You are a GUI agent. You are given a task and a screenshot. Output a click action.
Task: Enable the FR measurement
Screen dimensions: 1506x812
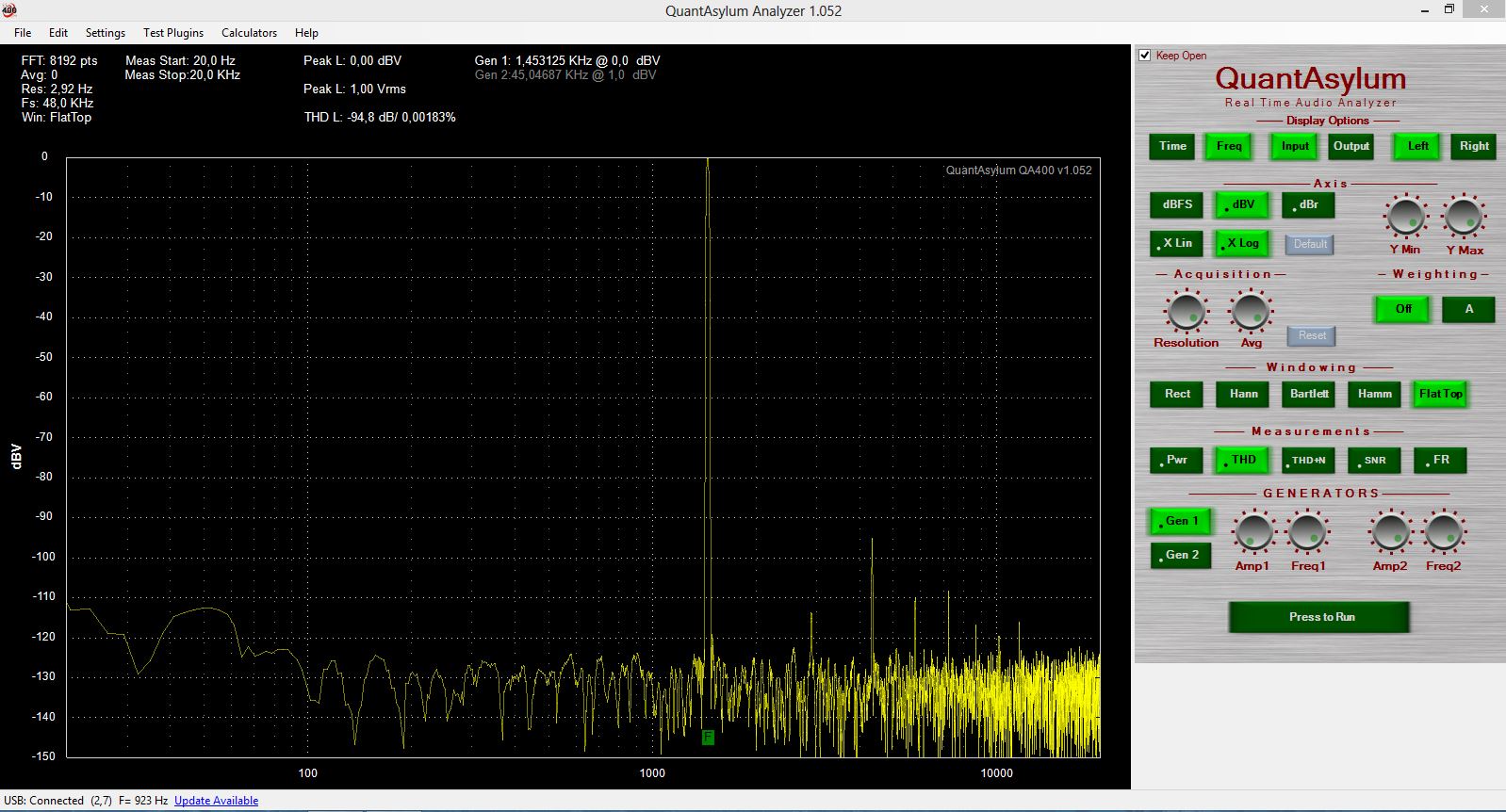click(1440, 460)
